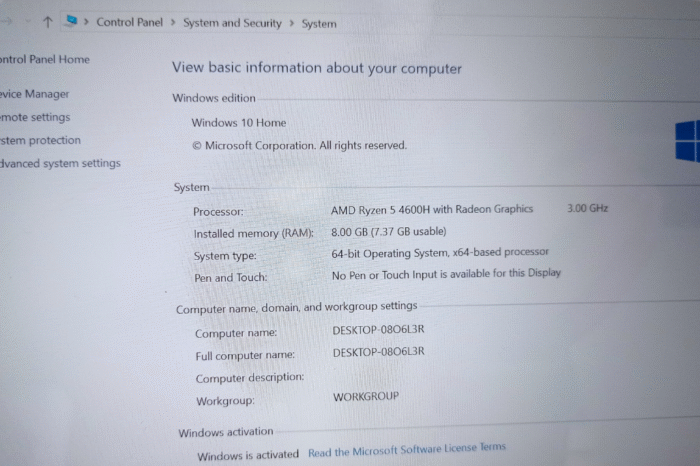Click the 'Windows activation' section header
Screen dimensions: 700x466
225,432
